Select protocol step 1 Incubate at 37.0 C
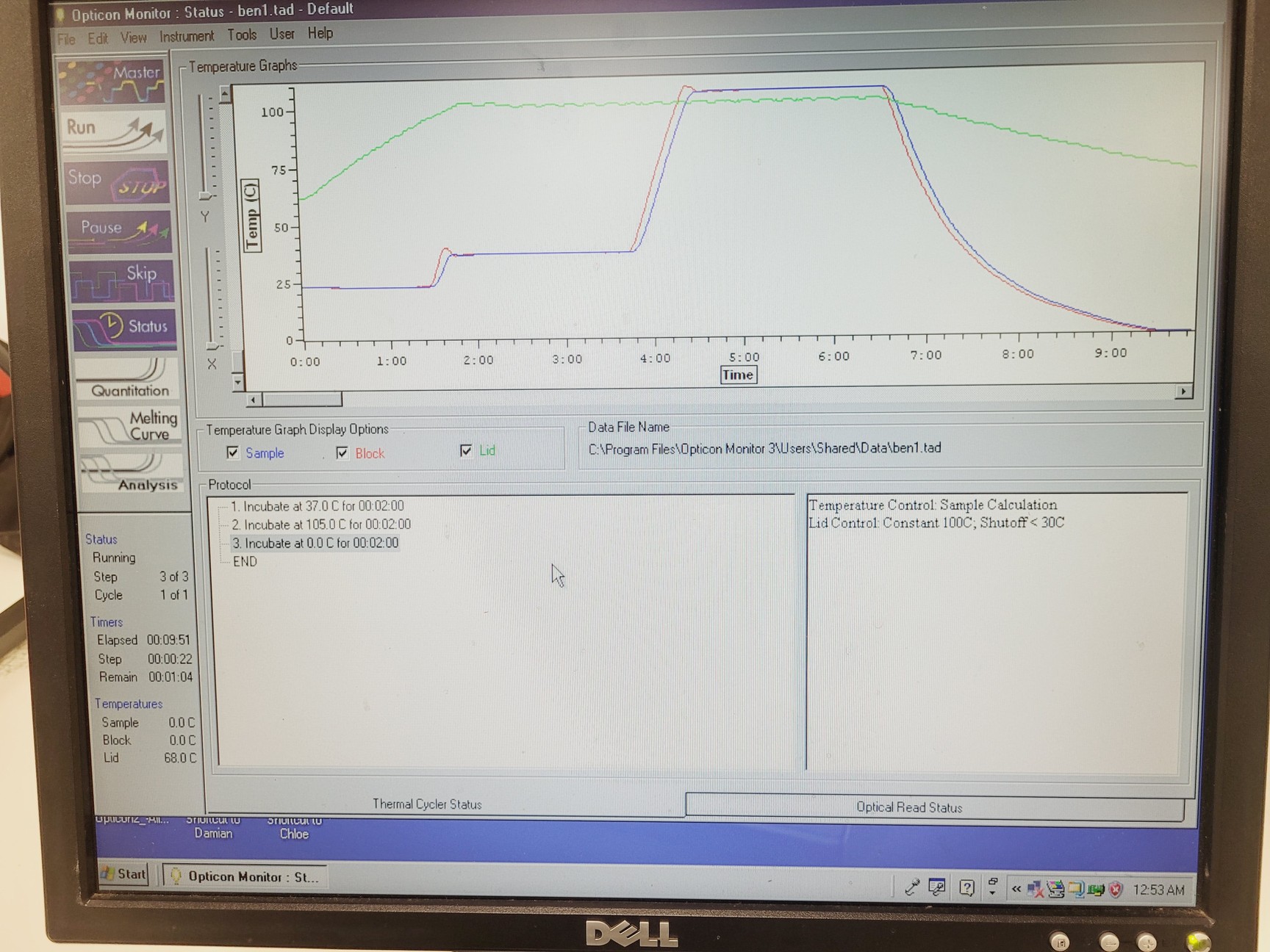This screenshot has width=1270, height=952. 317,506
